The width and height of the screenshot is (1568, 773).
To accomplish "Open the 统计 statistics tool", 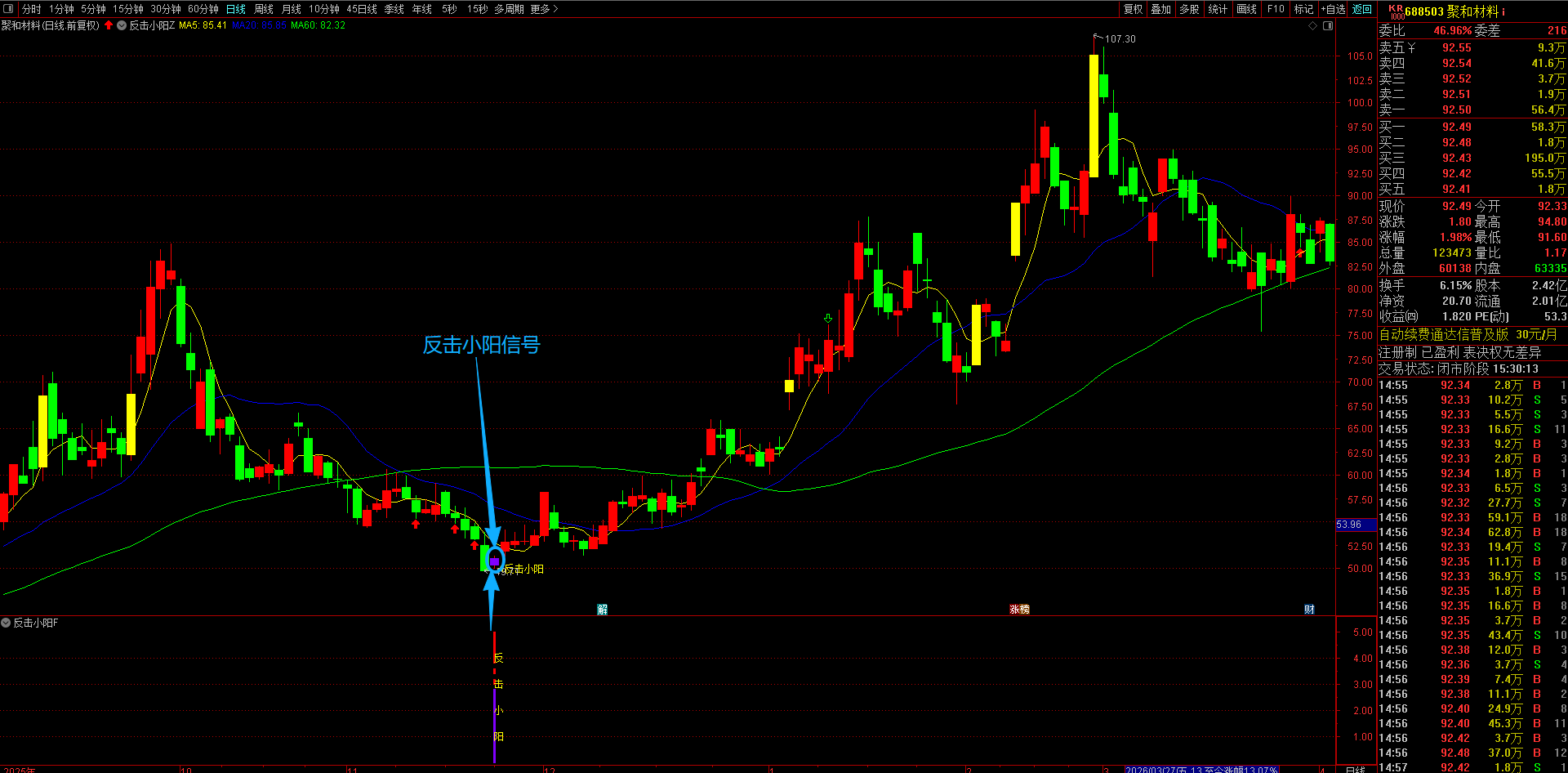I will tap(1218, 9).
